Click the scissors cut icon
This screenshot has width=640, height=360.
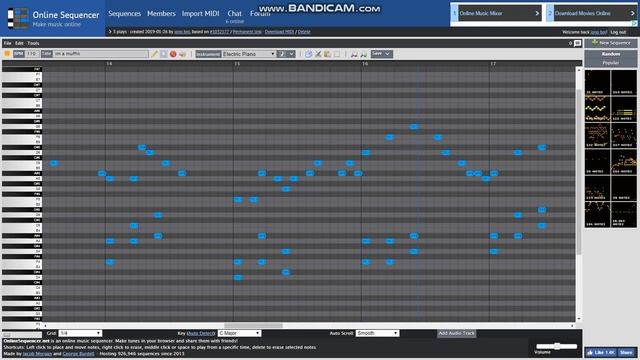pos(318,54)
